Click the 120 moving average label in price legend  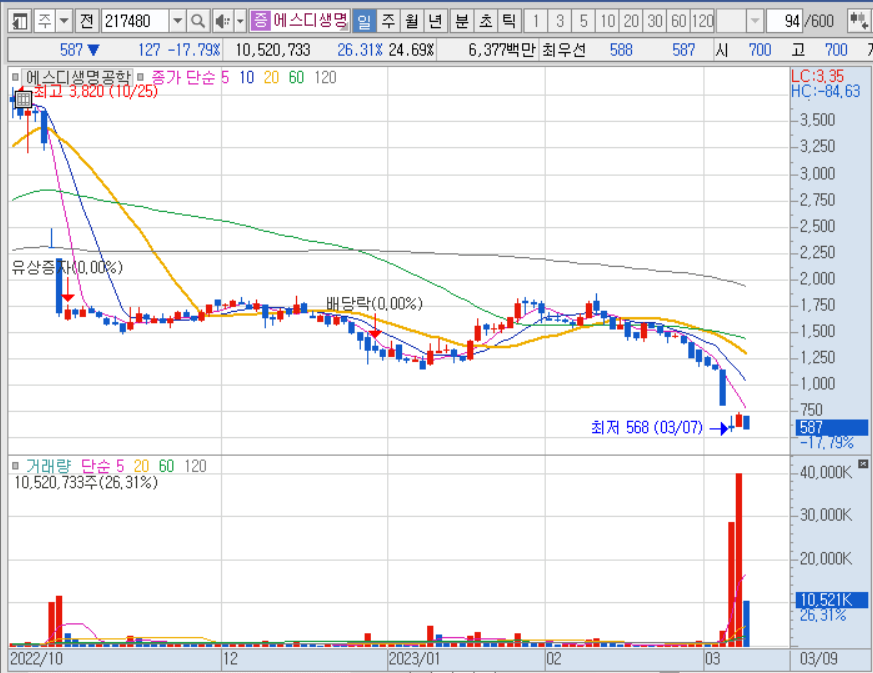point(325,77)
